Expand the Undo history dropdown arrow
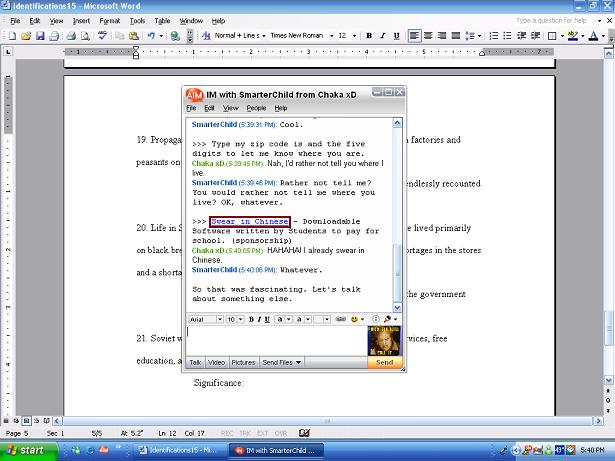Viewport: 615px width, 461px height. point(161,36)
